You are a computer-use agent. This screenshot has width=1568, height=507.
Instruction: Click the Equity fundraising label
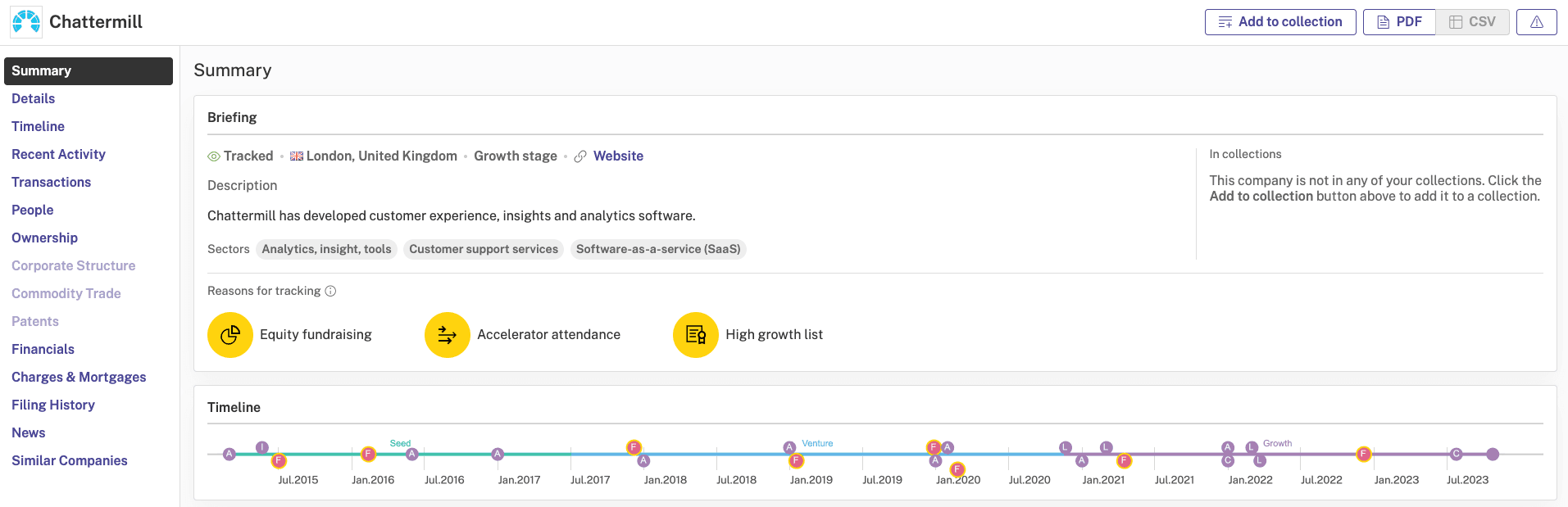coord(316,335)
